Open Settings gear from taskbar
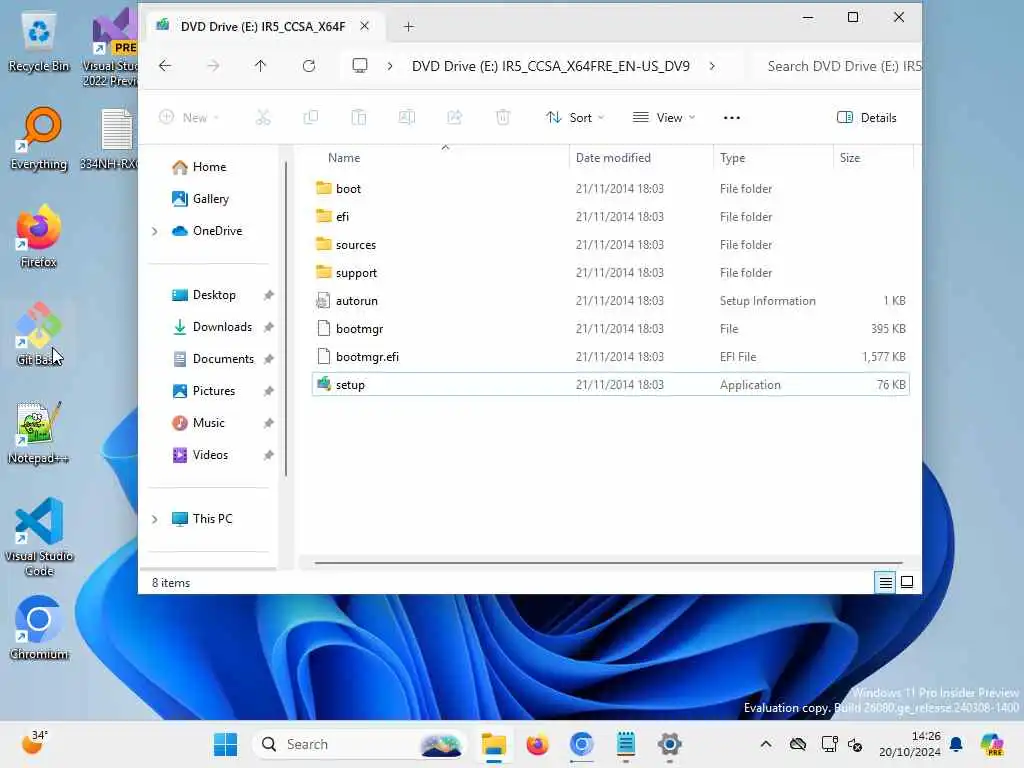The width and height of the screenshot is (1024, 768). (669, 744)
